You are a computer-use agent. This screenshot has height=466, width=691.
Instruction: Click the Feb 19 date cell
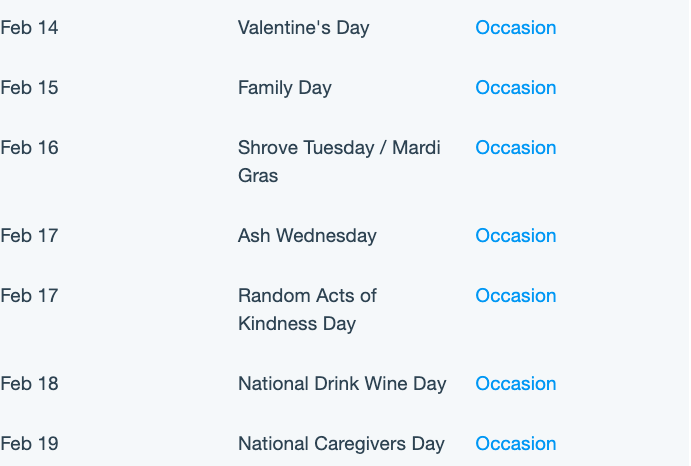(30, 444)
